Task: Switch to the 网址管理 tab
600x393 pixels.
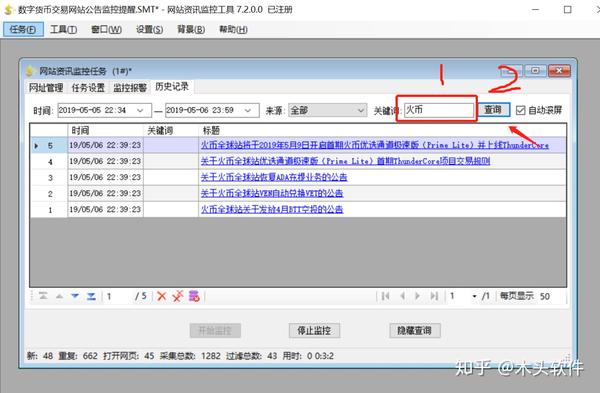Action: tap(46, 88)
